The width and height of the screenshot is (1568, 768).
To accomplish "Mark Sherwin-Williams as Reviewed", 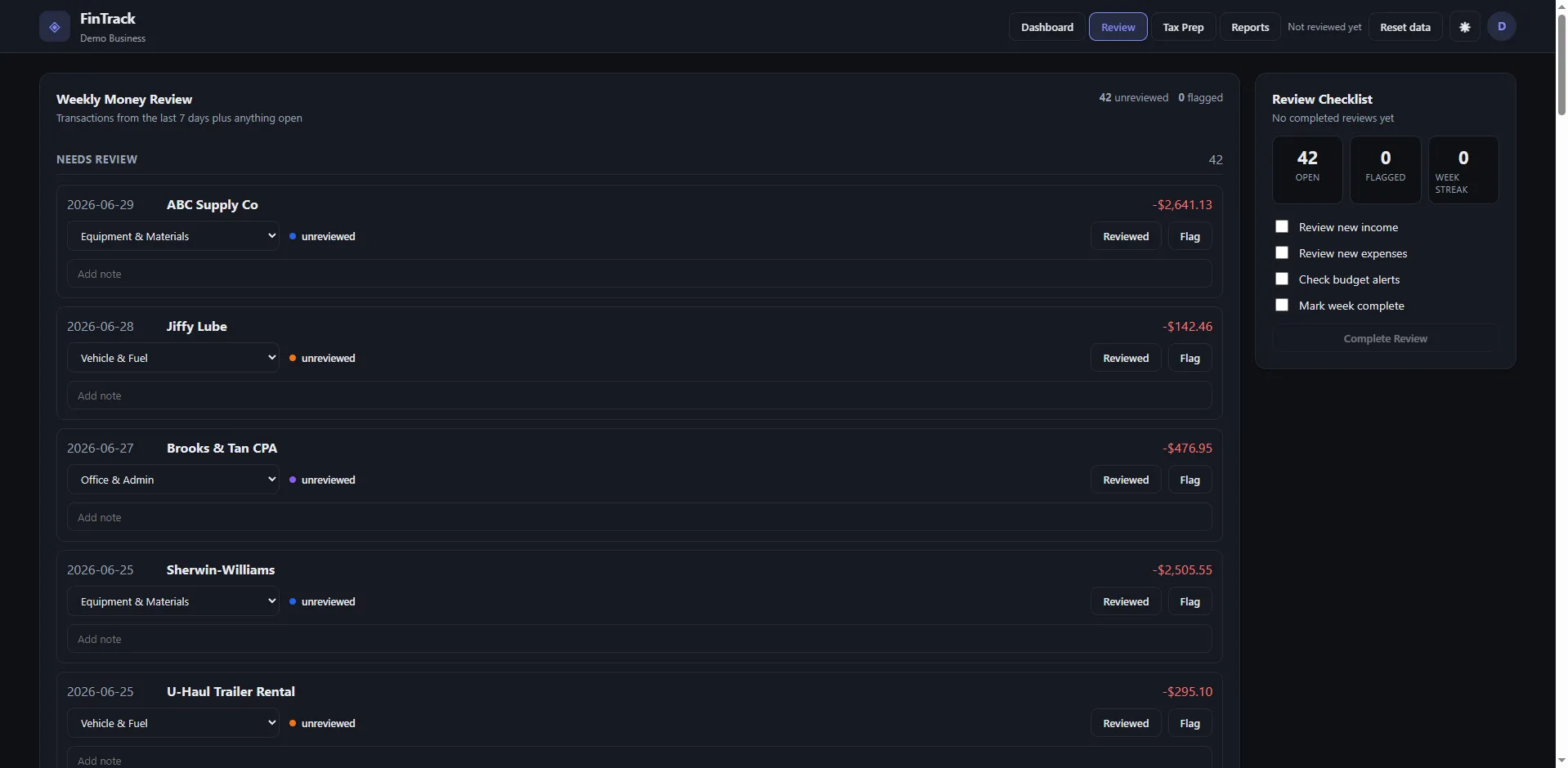I will (x=1126, y=601).
